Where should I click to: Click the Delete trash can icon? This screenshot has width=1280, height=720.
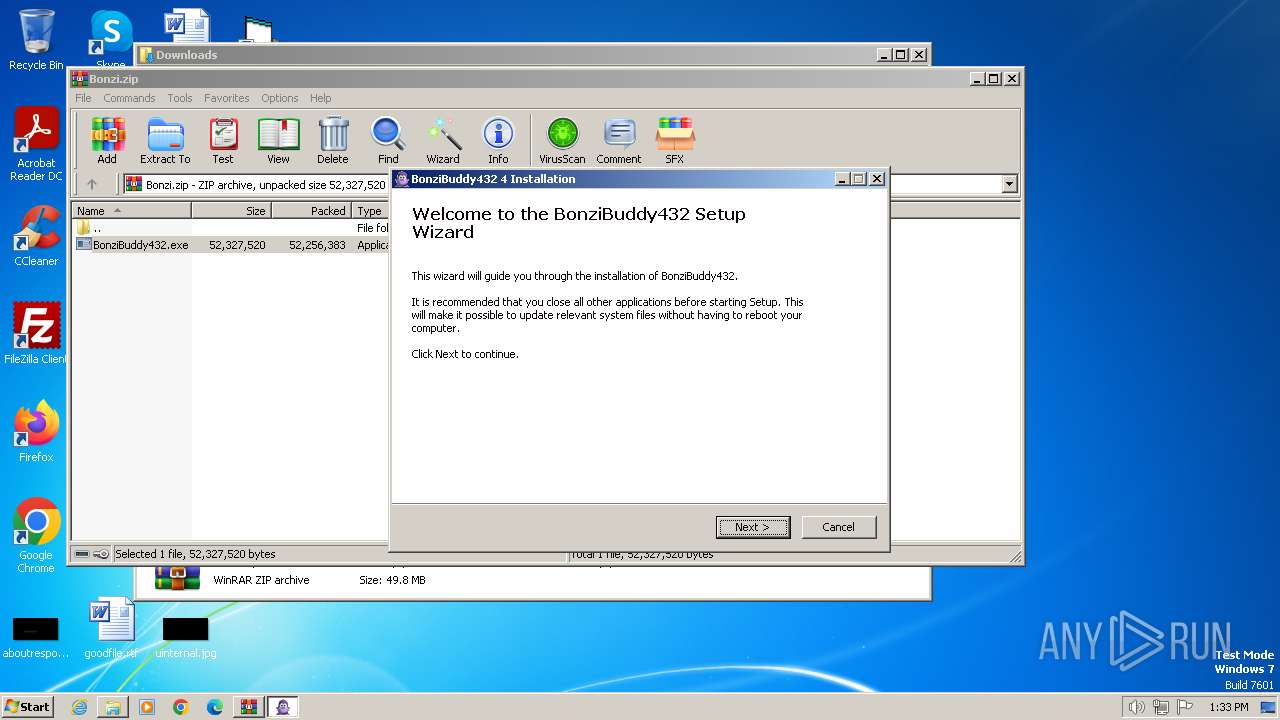333,140
